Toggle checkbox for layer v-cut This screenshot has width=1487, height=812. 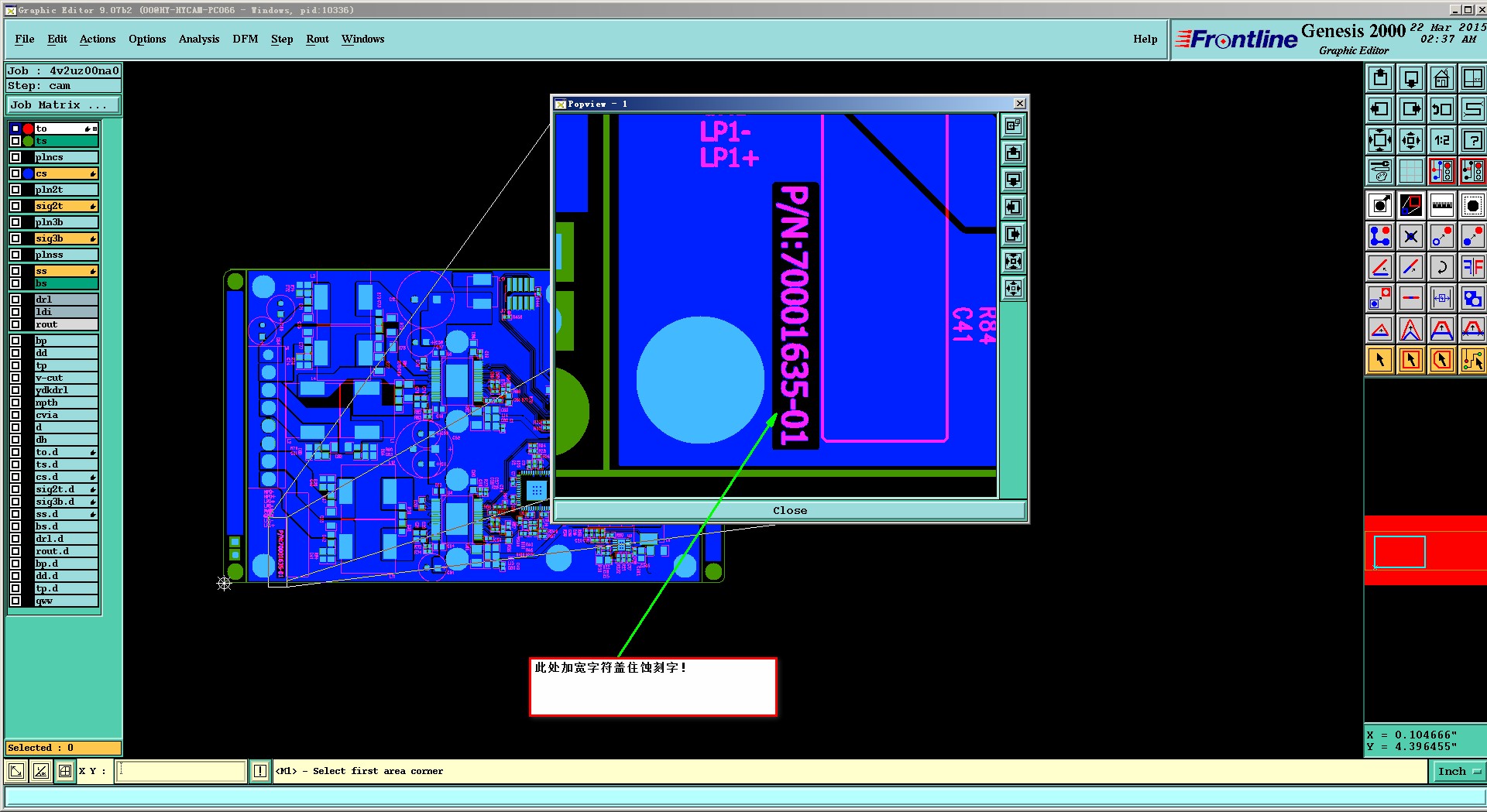15,378
